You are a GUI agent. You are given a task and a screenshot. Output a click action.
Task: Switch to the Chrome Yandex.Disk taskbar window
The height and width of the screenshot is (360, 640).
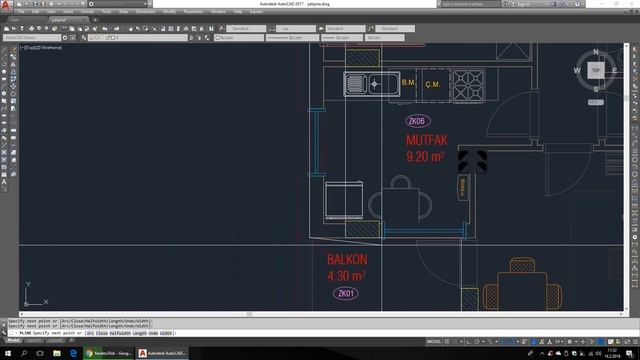(108, 353)
